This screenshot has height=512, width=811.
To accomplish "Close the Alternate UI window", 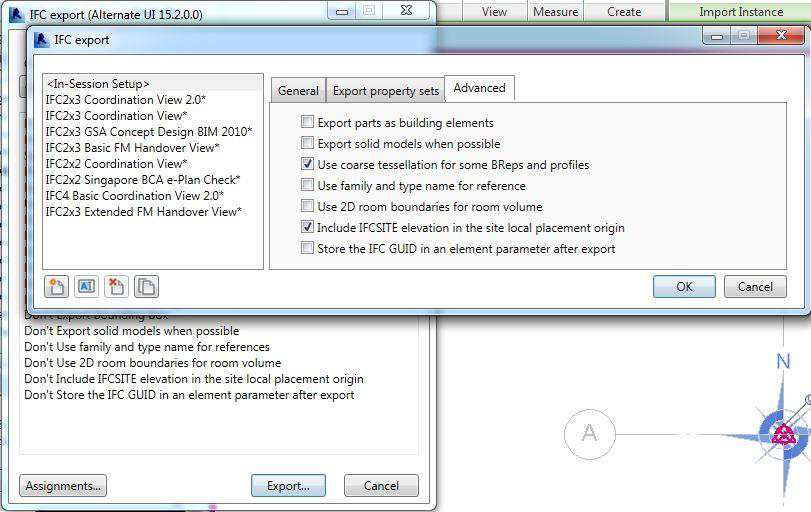I will point(407,10).
